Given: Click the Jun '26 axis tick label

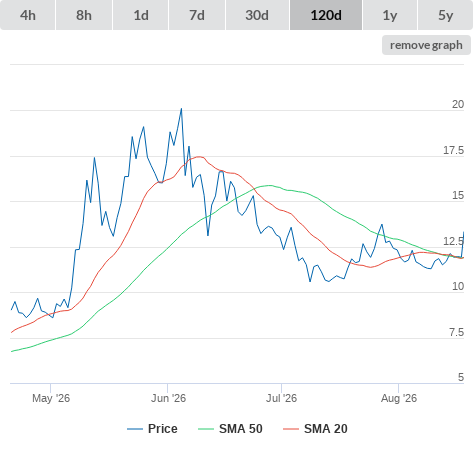Looking at the screenshot, I should pyautogui.click(x=168, y=398).
